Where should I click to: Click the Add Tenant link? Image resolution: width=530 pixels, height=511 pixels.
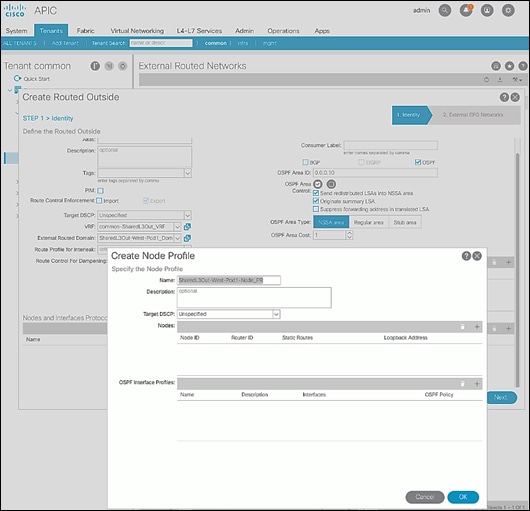[x=65, y=43]
